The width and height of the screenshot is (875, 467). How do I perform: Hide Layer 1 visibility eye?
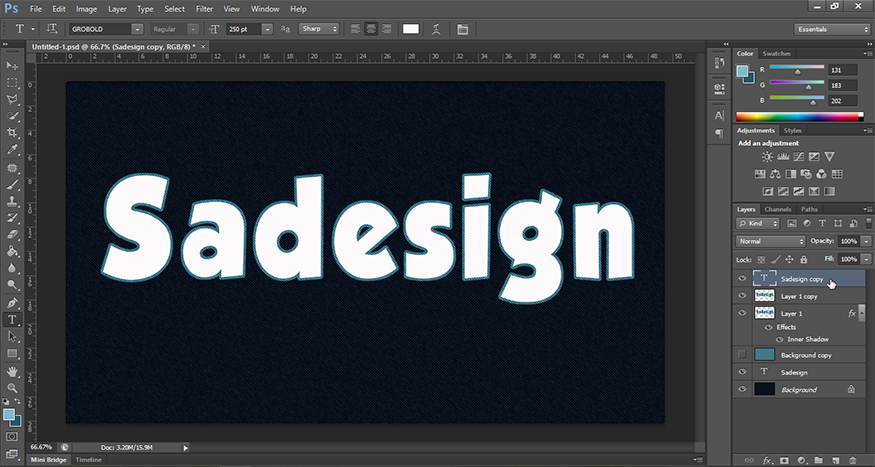(742, 313)
